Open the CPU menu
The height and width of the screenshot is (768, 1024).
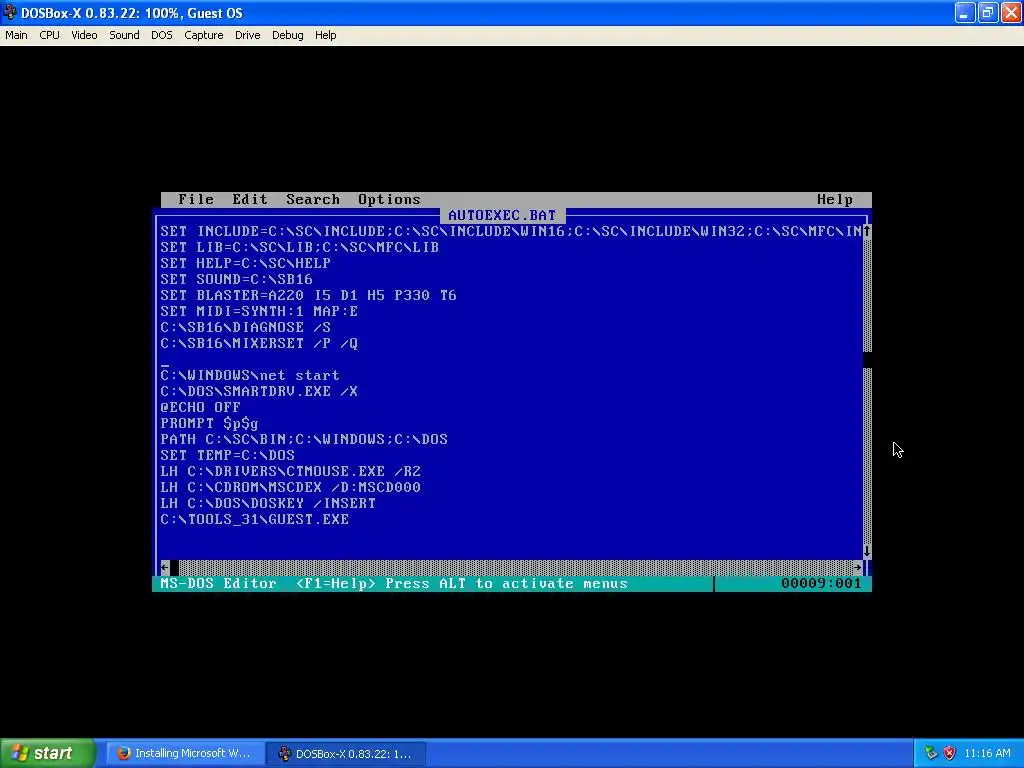click(x=49, y=35)
